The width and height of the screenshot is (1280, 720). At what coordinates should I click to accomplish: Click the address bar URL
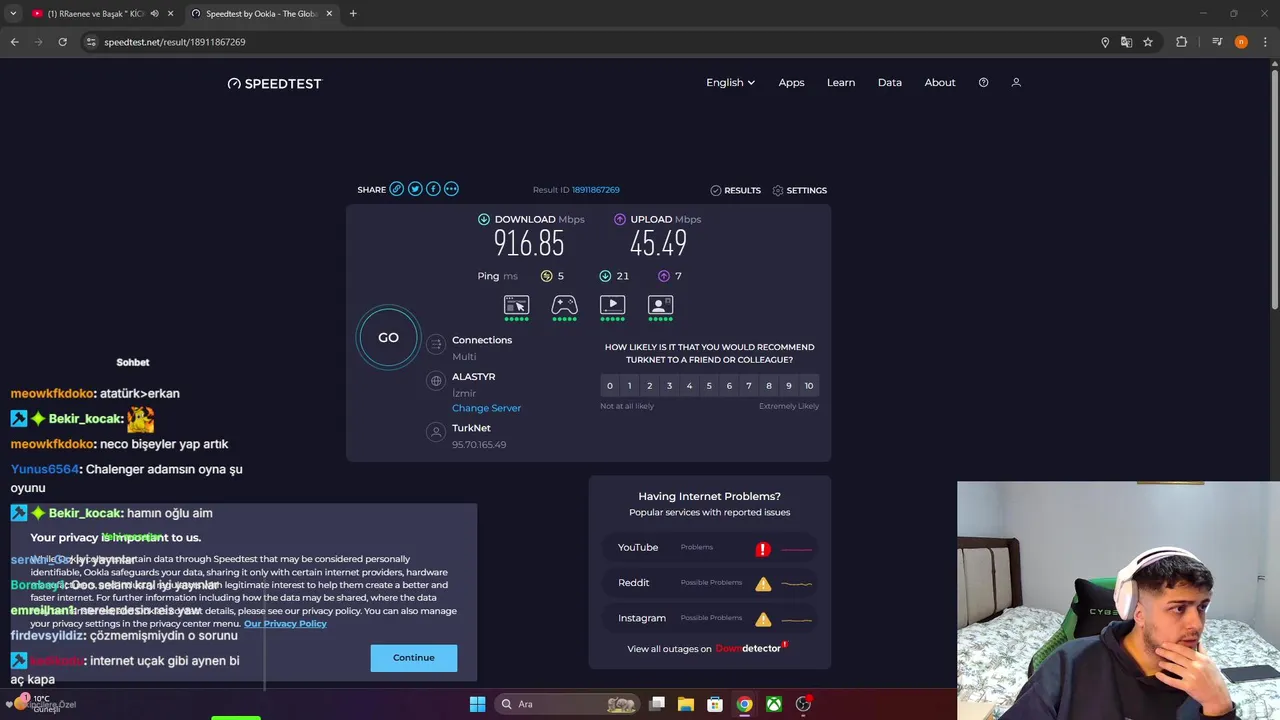175,42
